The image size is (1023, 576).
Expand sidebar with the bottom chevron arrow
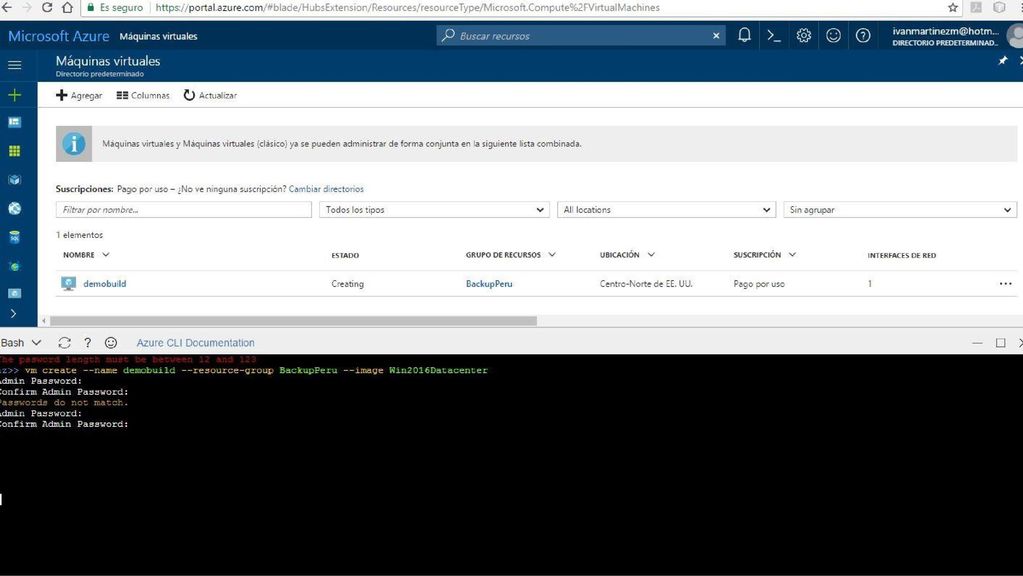(13, 313)
